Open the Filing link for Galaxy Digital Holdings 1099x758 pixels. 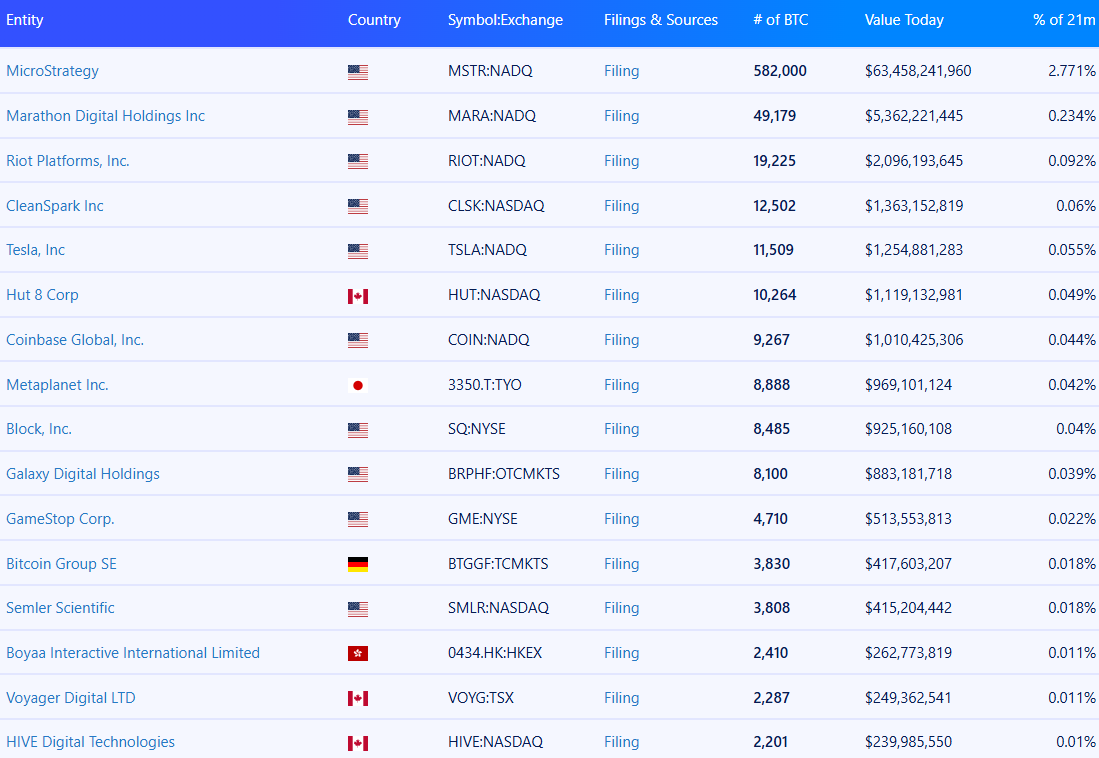[622, 473]
